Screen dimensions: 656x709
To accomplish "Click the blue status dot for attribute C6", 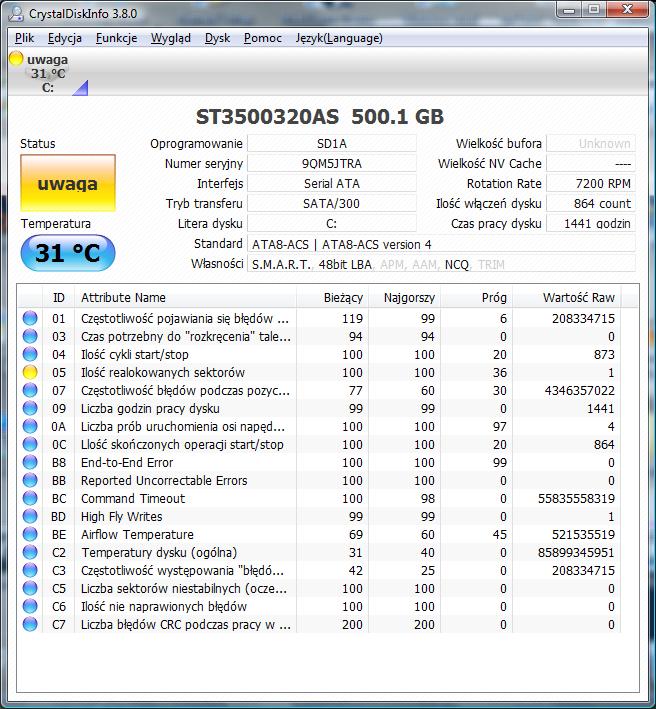I will click(30, 606).
